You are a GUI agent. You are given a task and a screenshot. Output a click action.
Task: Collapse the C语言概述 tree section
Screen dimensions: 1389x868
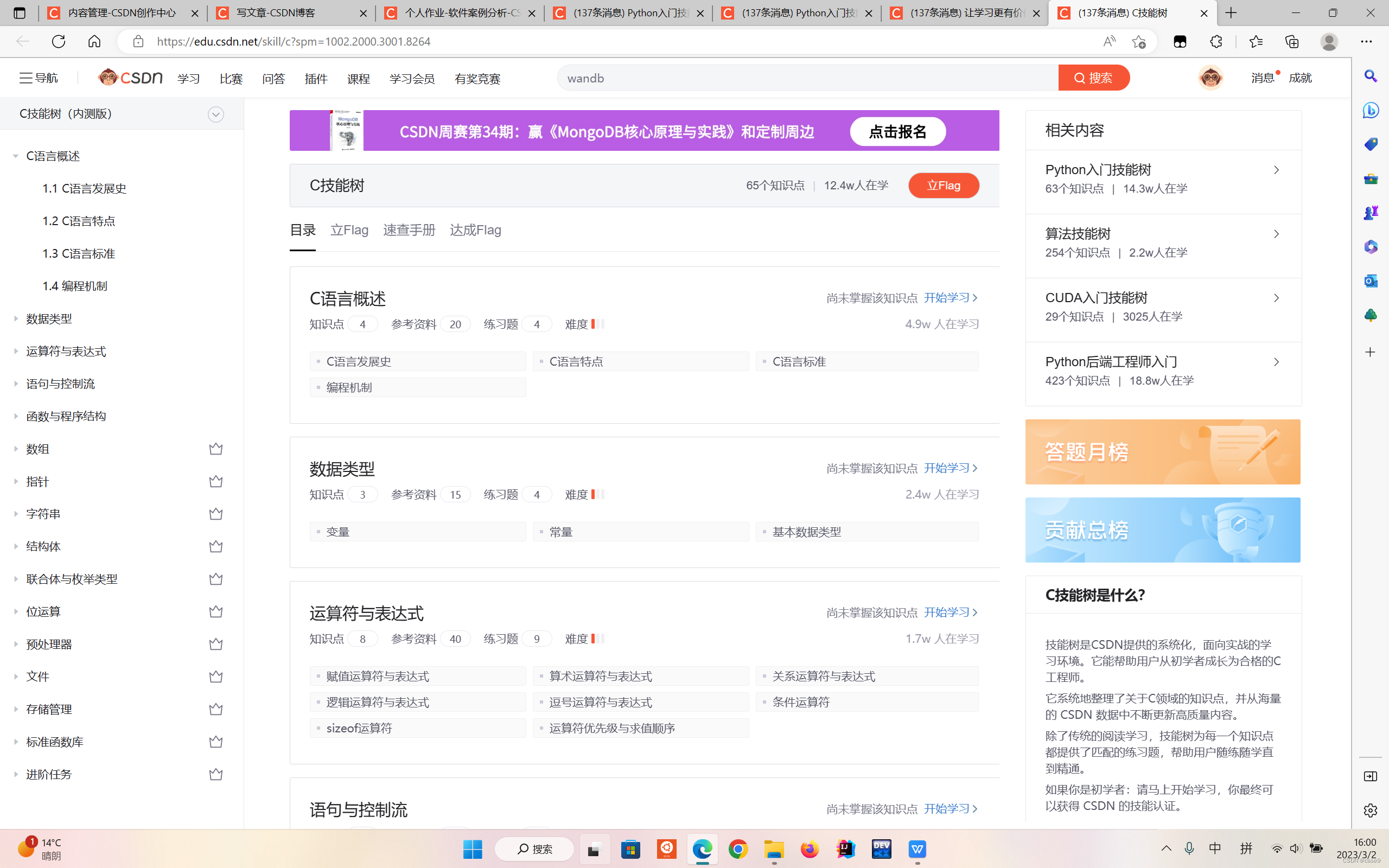(16, 156)
